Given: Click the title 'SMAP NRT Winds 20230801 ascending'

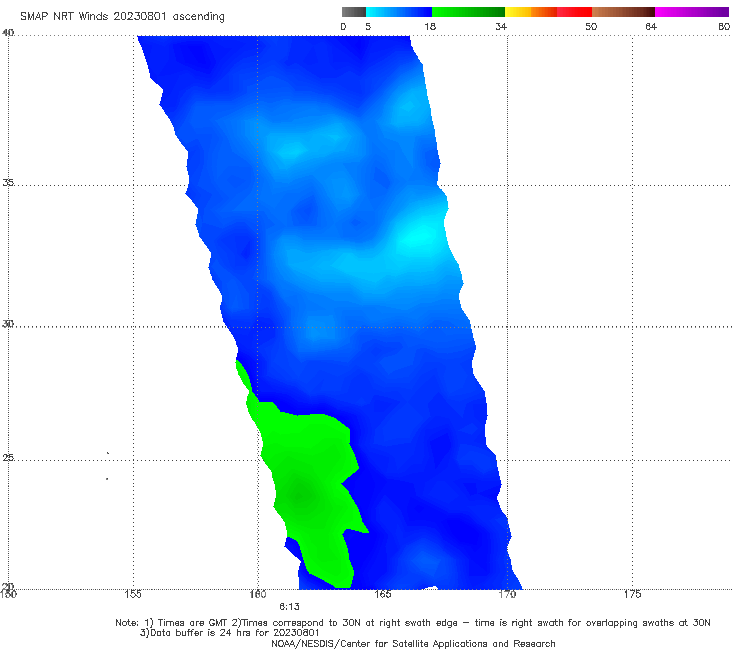Looking at the screenshot, I should coord(122,16).
